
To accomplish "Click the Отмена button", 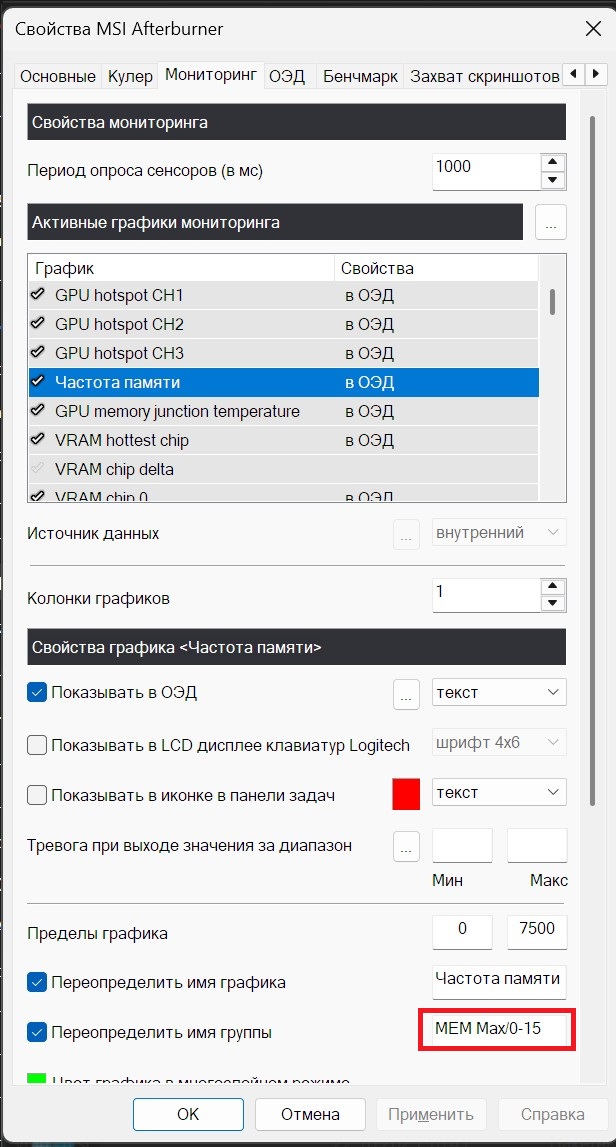I will pyautogui.click(x=310, y=1114).
